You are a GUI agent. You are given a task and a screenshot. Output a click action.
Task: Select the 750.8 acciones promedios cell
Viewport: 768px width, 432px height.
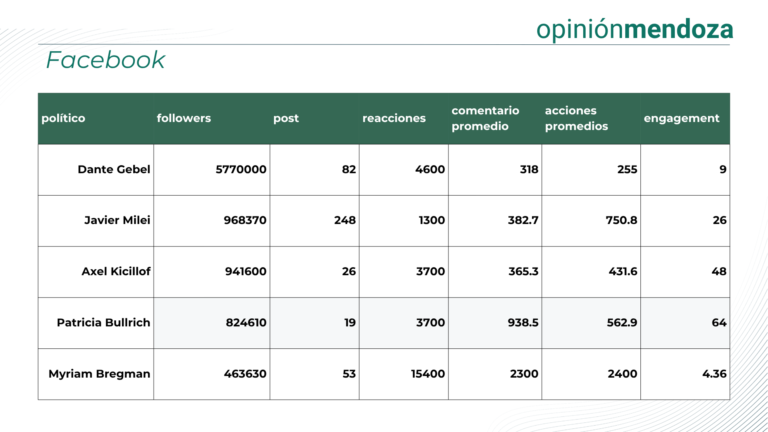pos(591,220)
